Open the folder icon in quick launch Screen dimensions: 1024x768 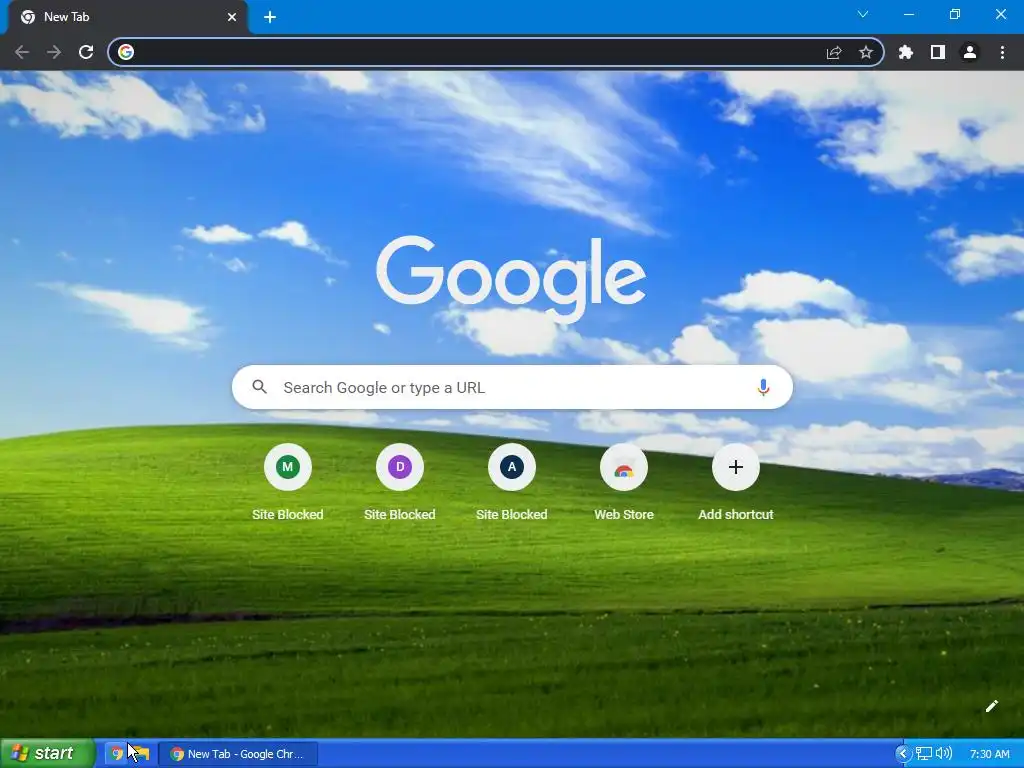coord(140,754)
